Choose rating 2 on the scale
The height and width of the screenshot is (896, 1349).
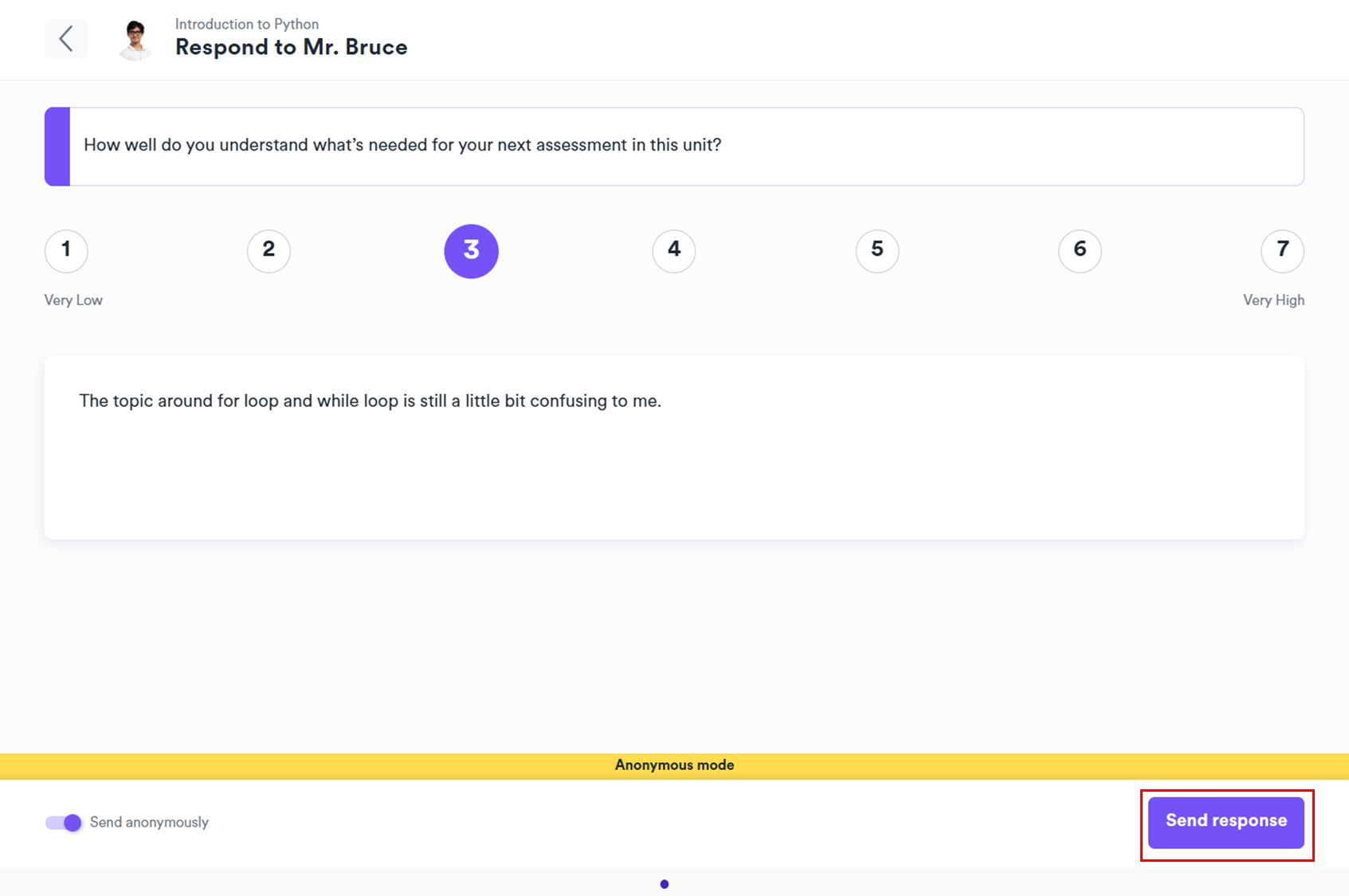pos(269,250)
